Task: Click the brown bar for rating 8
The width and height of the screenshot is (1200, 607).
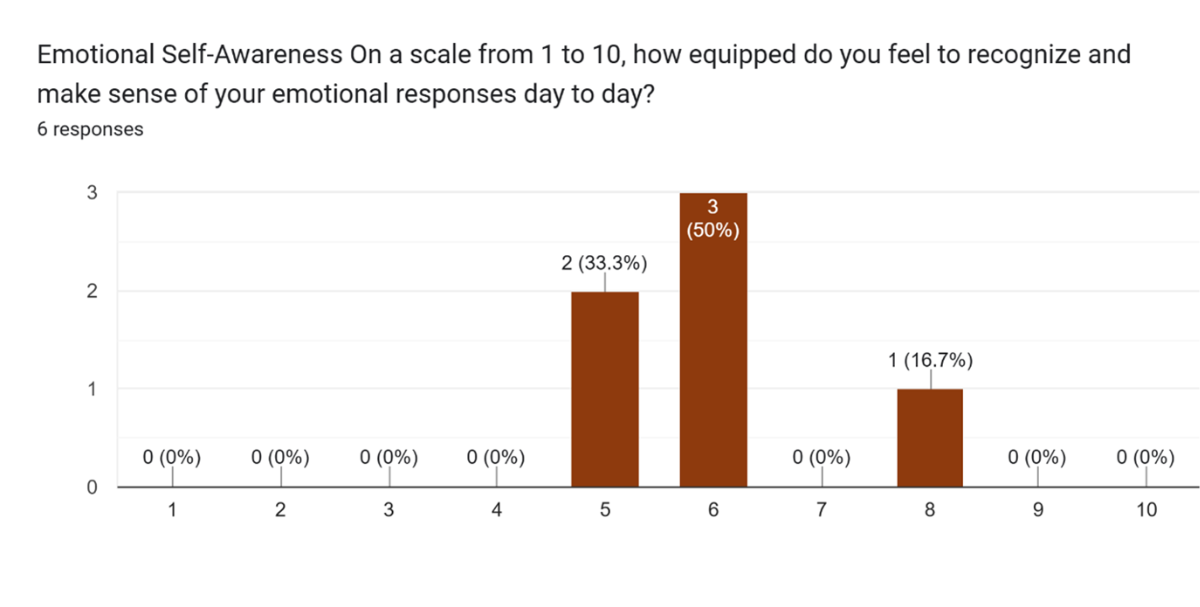Action: tap(930, 438)
